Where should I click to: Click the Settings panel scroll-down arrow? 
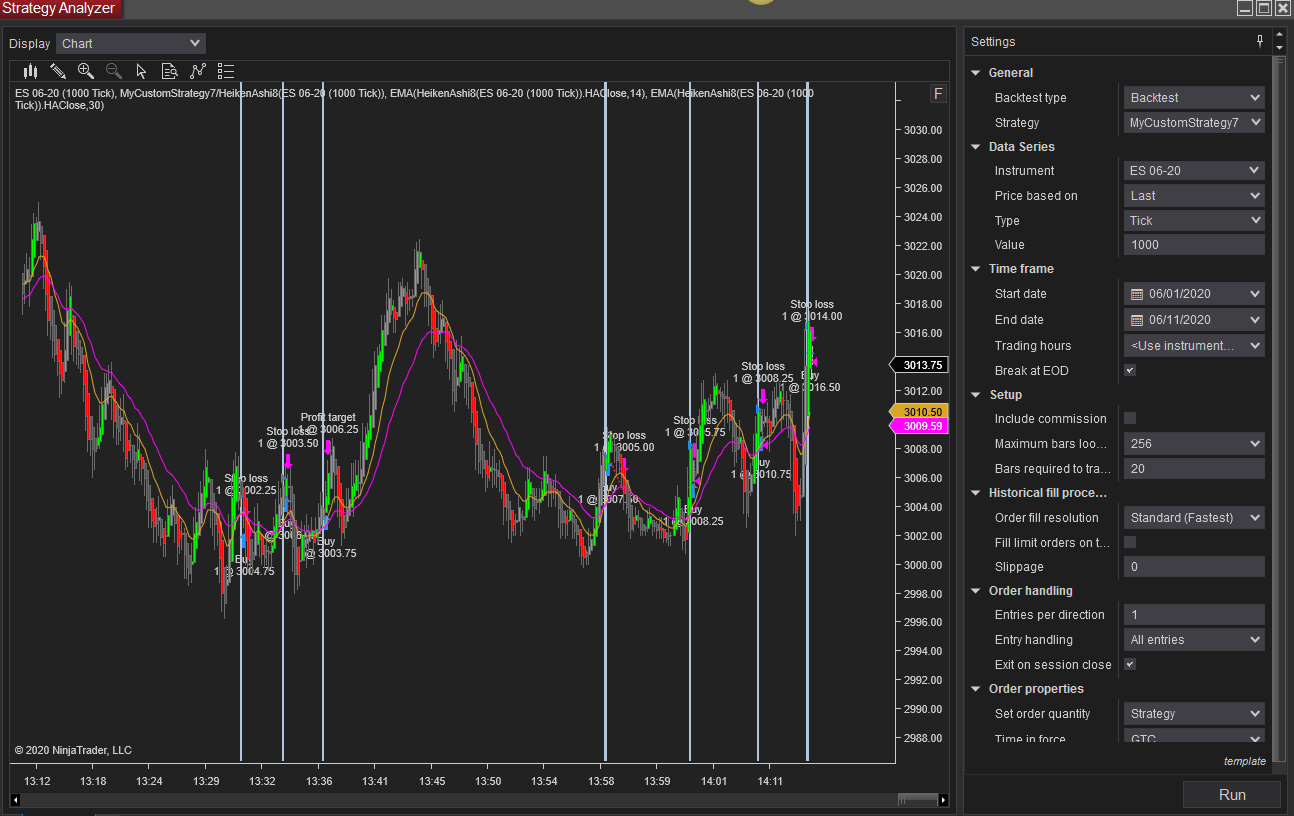point(1278,48)
